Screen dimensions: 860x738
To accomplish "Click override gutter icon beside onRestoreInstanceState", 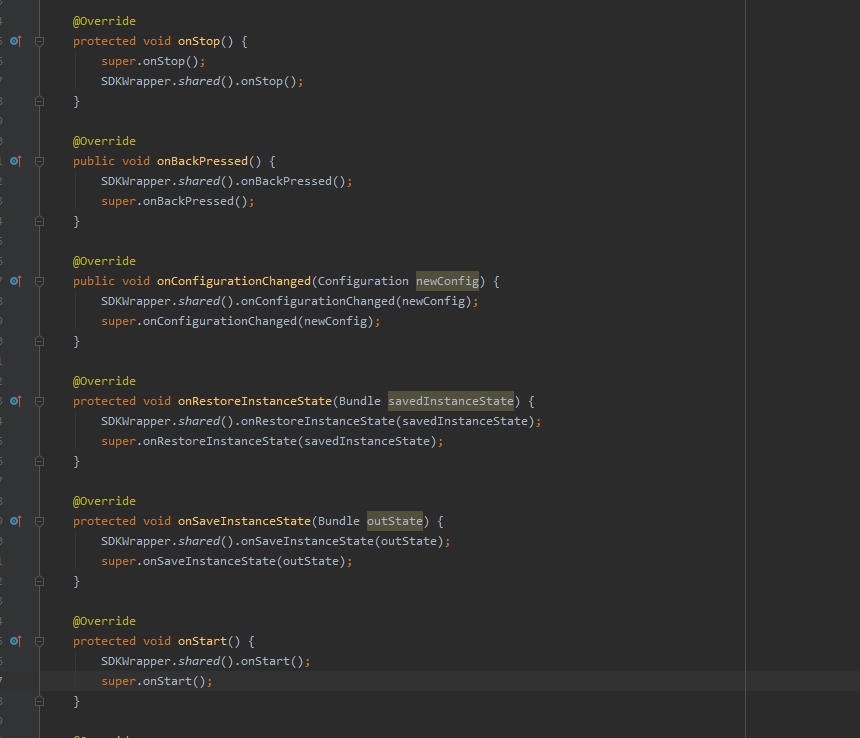I will [x=16, y=401].
